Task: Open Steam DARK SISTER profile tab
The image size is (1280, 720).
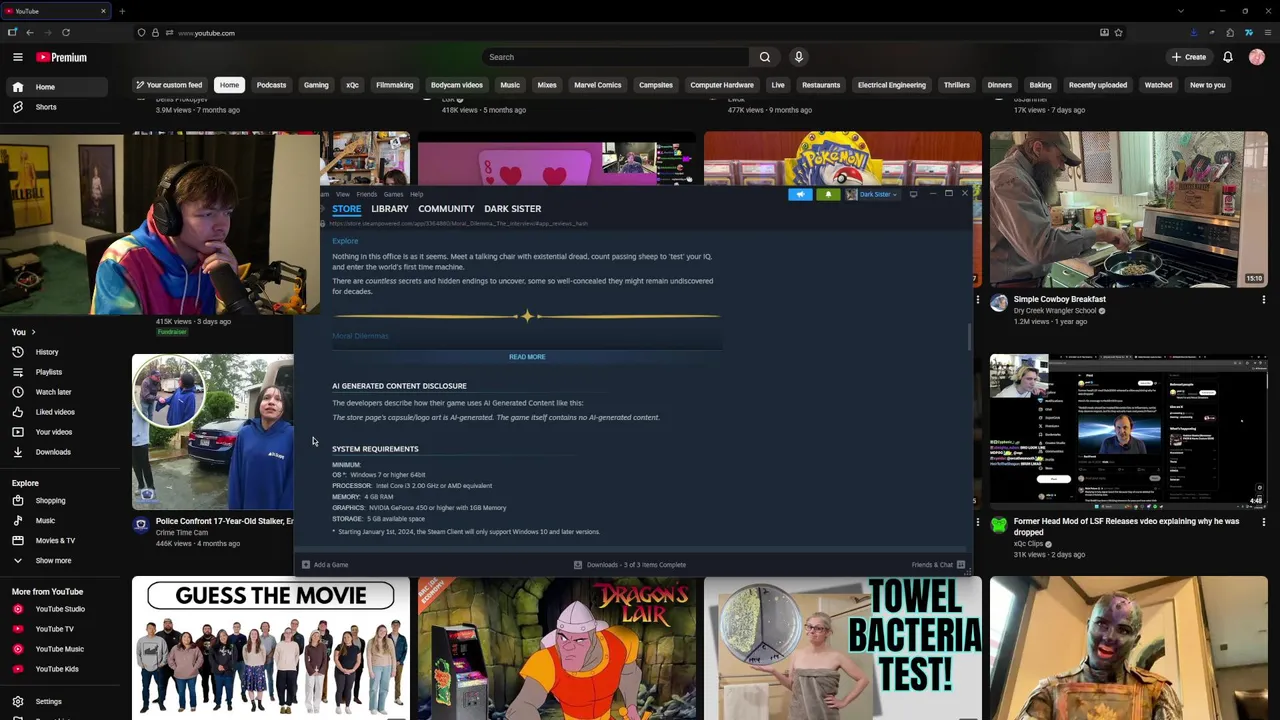Action: (x=512, y=209)
